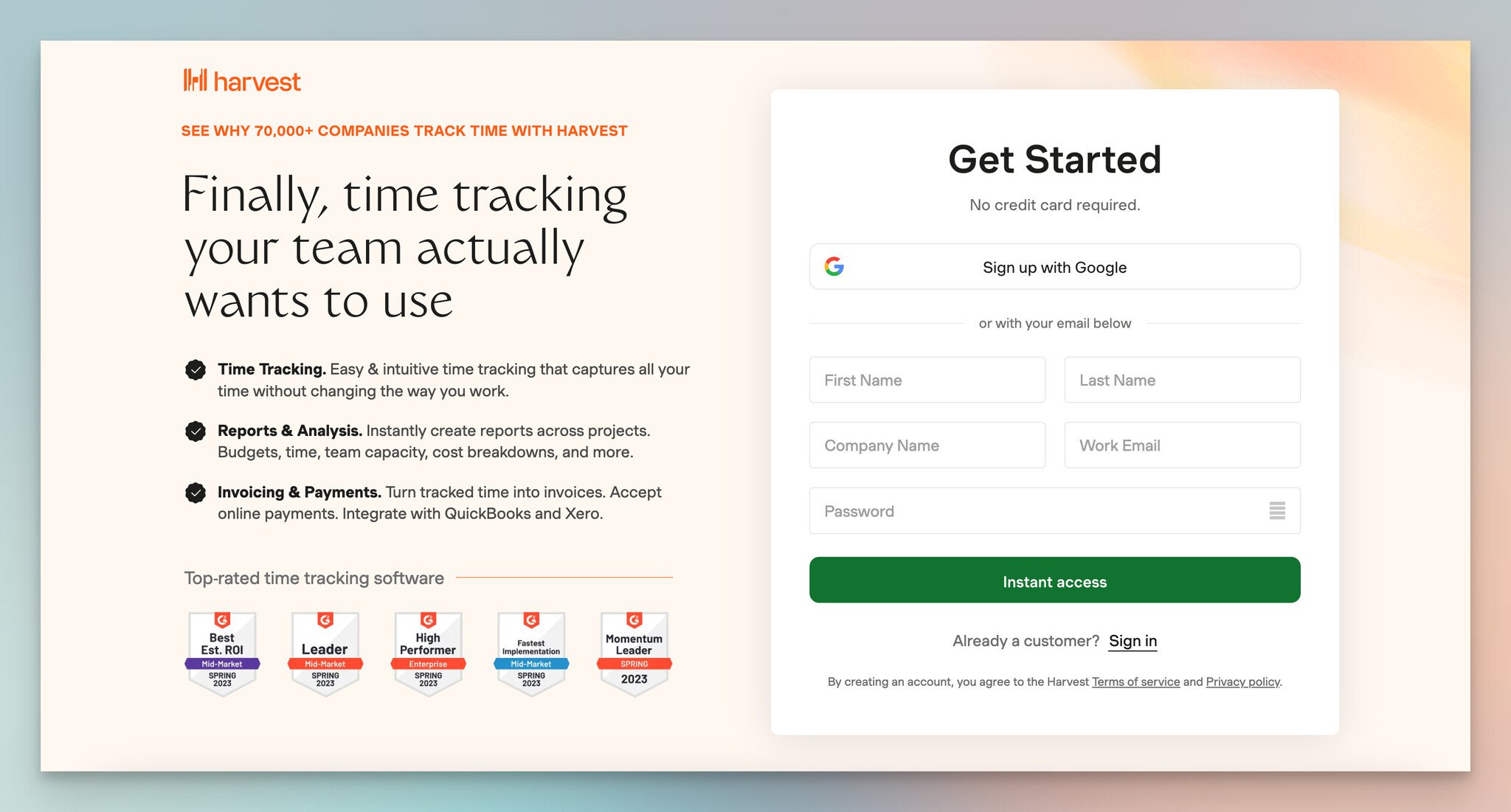Click into the Company Name field
This screenshot has width=1511, height=812.
(x=927, y=445)
